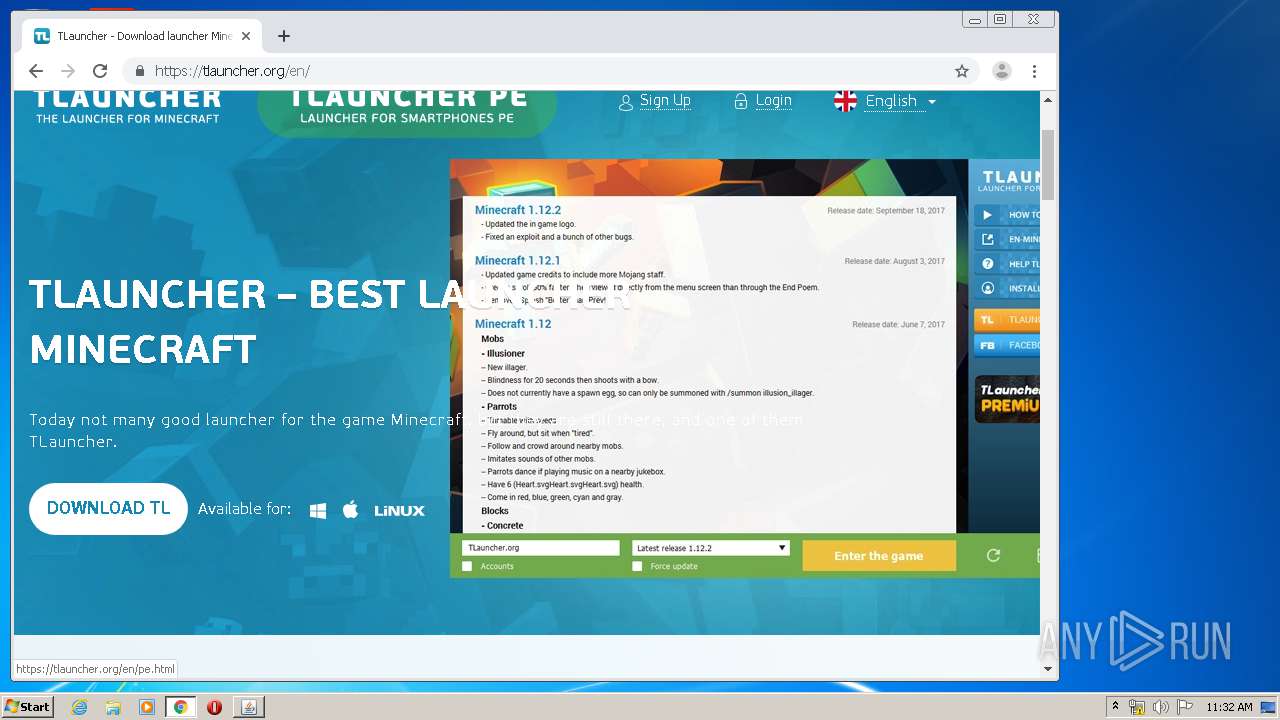Close the TLauncher browser tab
The width and height of the screenshot is (1280, 720).
point(246,36)
